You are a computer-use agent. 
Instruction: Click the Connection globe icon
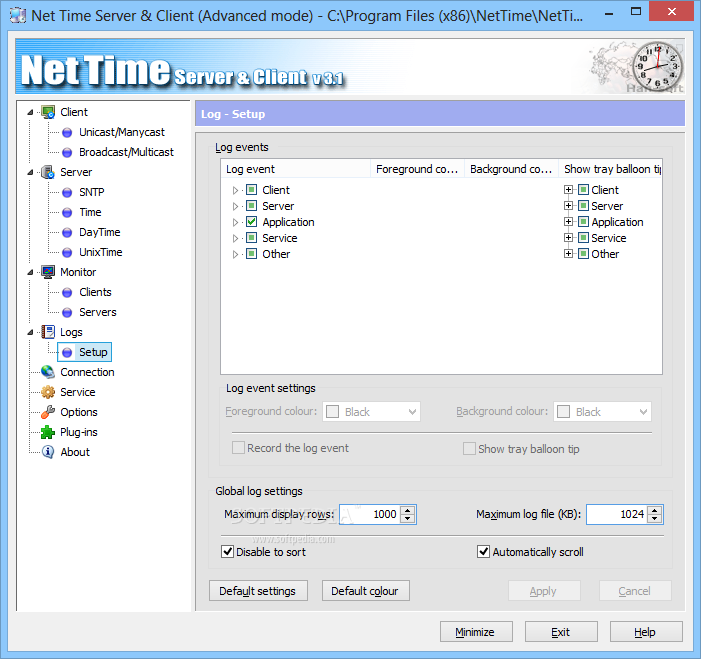tap(48, 372)
